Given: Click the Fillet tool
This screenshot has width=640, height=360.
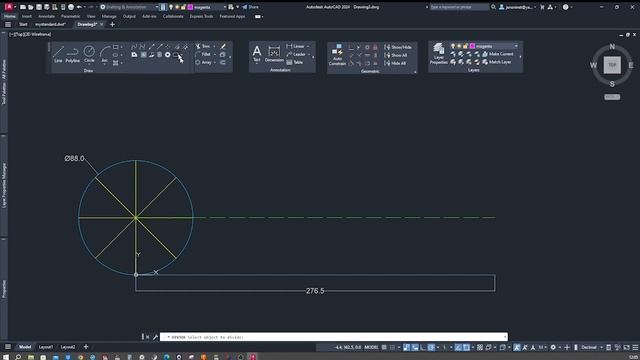Looking at the screenshot, I should pos(203,54).
